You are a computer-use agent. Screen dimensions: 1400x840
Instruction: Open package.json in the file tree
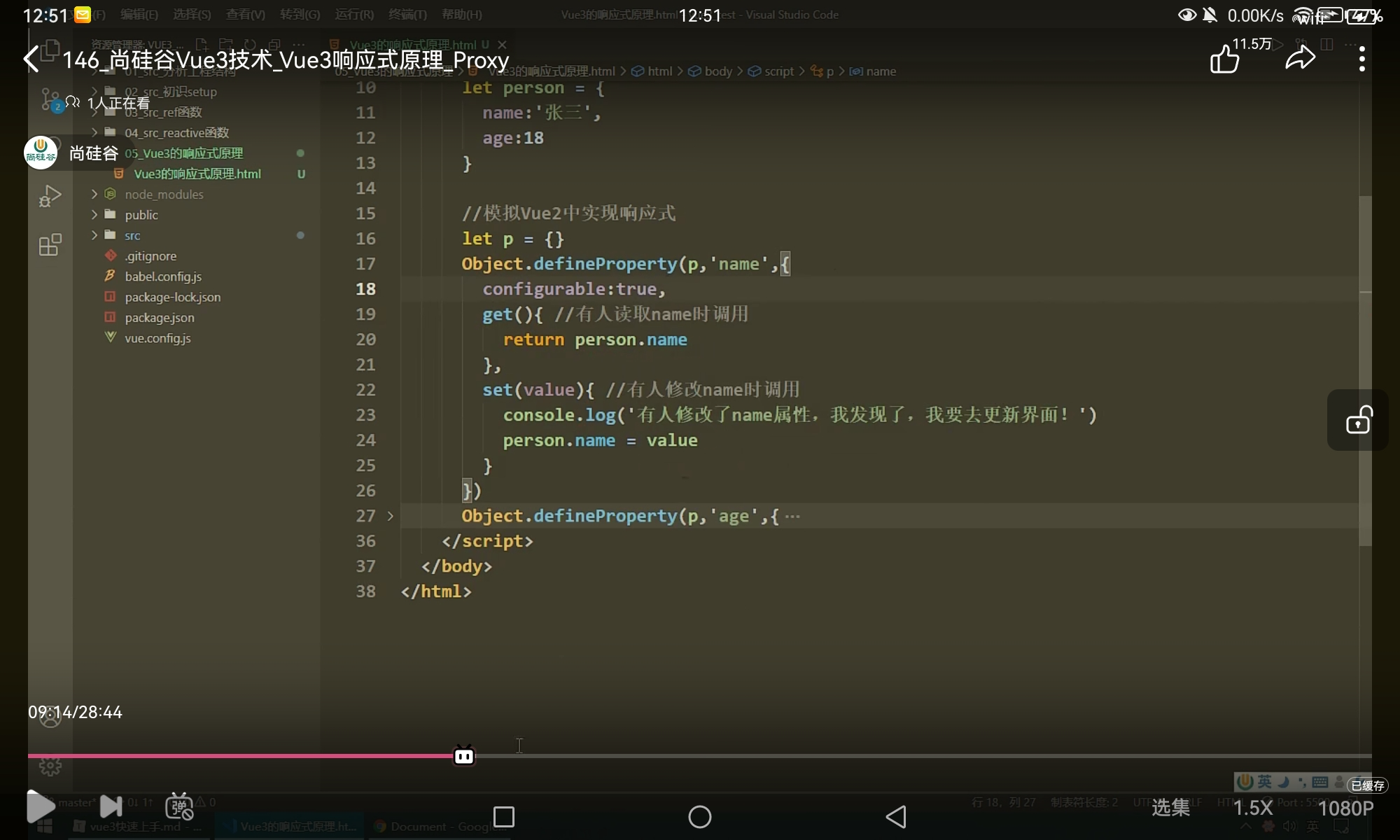coord(160,318)
